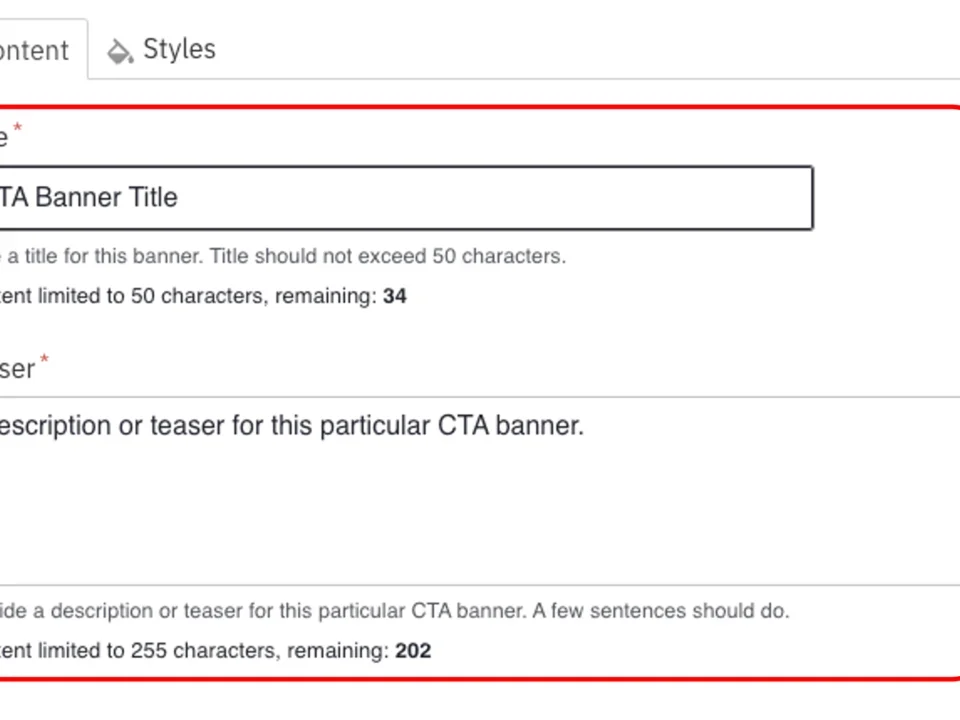Click the bold remaining count 202
Viewport: 960px width, 720px height.
tap(413, 650)
